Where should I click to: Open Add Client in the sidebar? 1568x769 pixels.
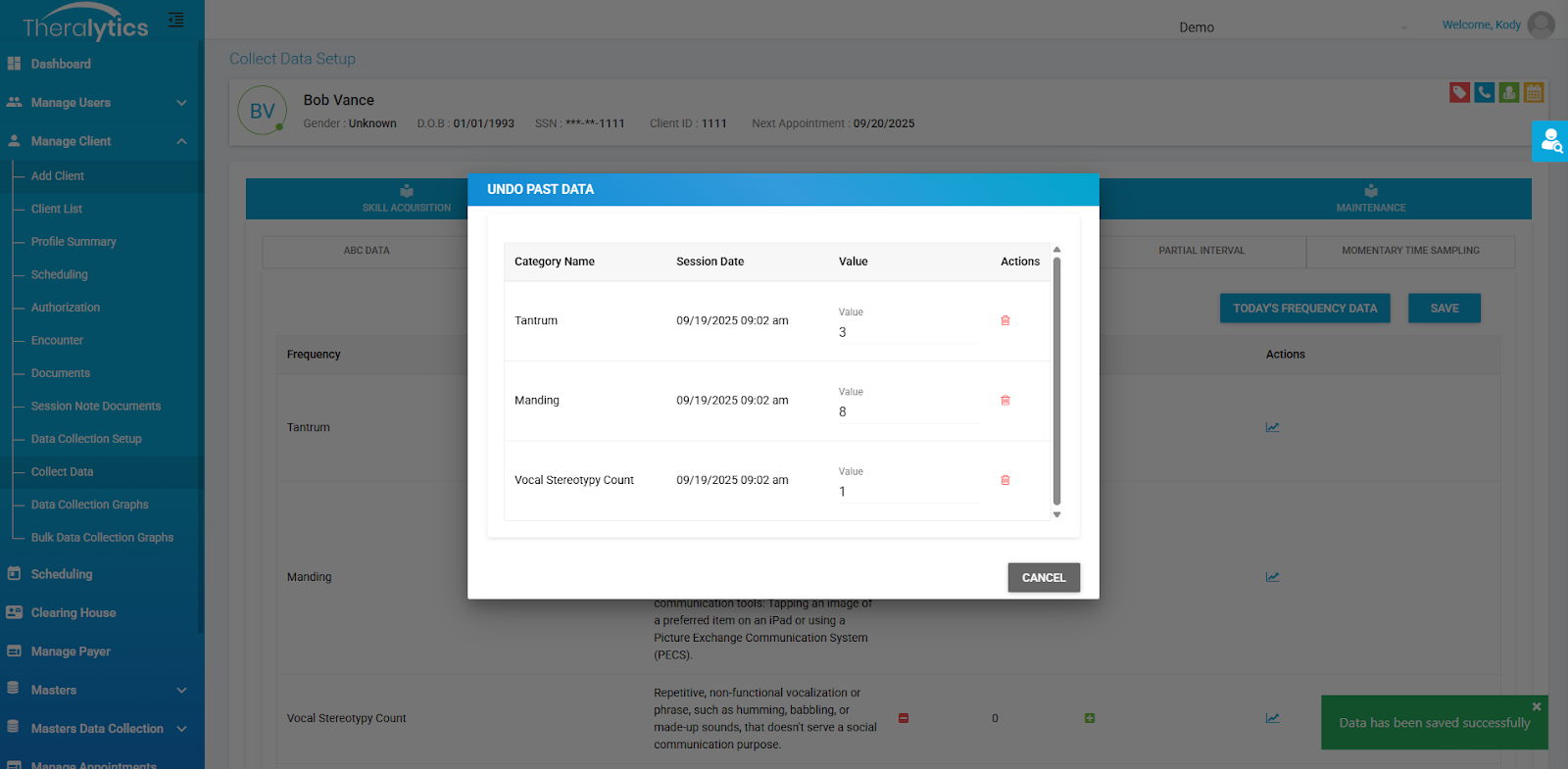[58, 176]
